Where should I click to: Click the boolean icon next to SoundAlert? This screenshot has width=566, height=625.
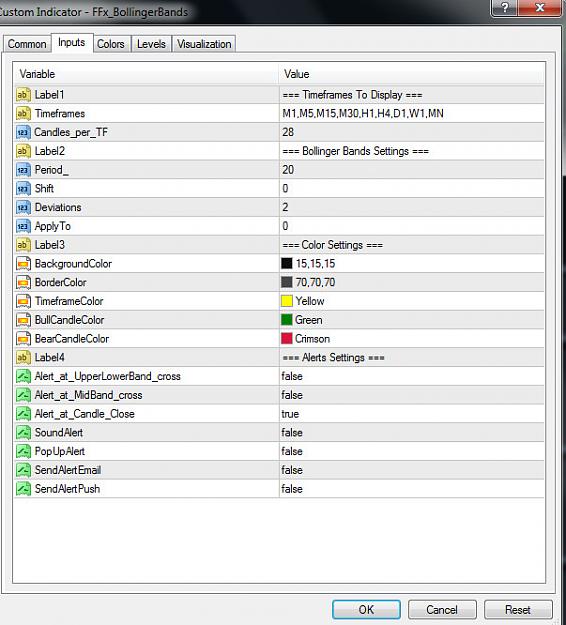(23, 432)
